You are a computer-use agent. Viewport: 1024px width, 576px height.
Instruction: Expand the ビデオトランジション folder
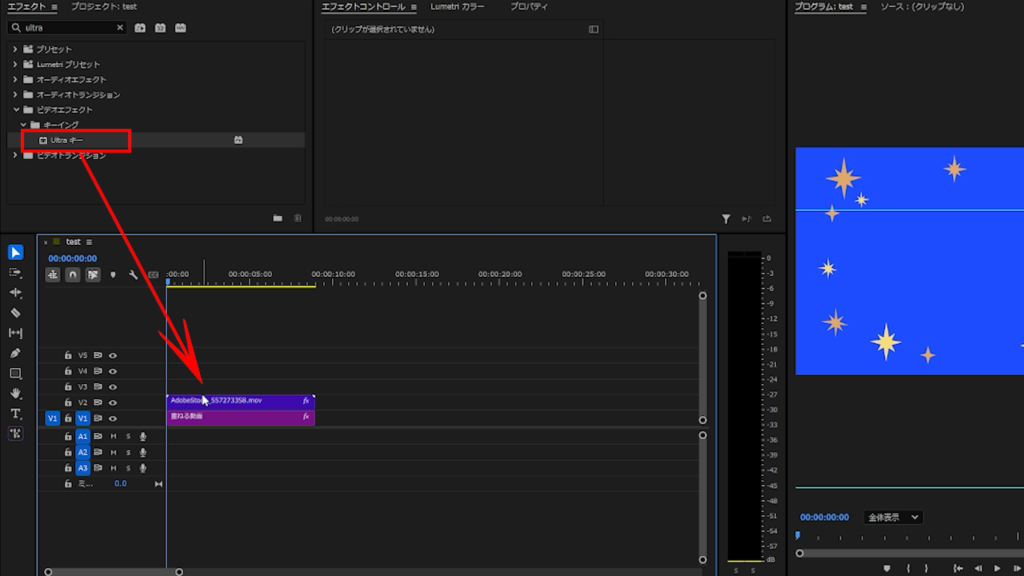pyautogui.click(x=15, y=155)
